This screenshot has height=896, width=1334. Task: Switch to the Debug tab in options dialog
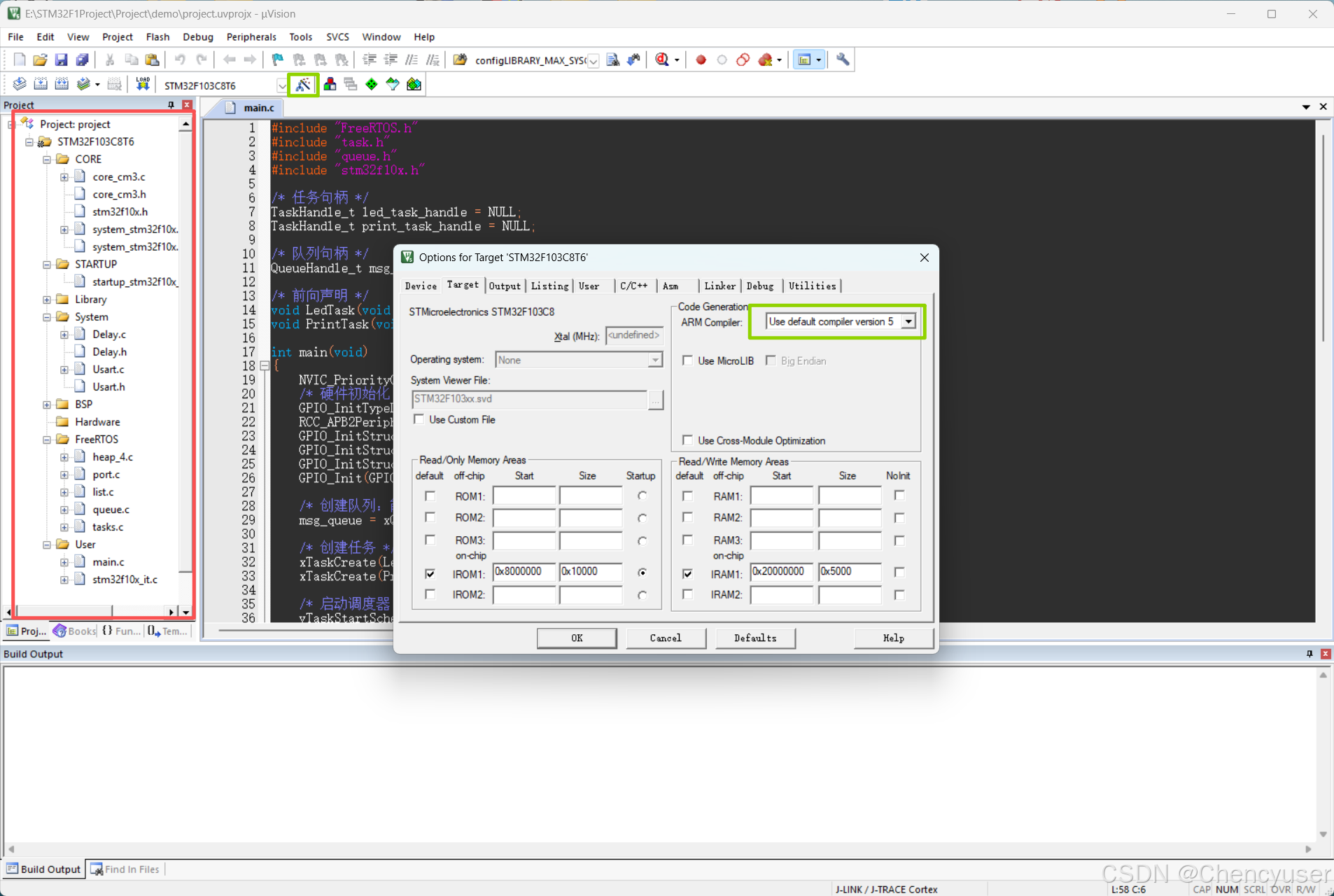[760, 286]
